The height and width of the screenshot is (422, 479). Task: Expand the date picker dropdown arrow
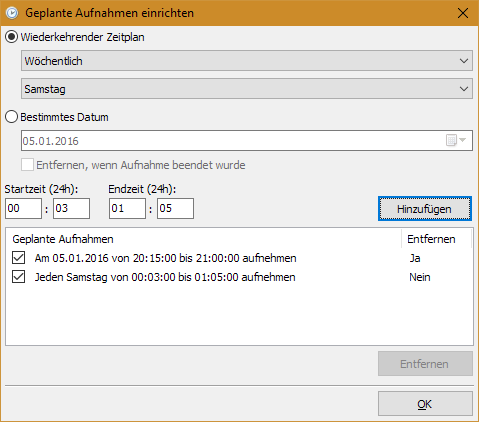tap(463, 140)
